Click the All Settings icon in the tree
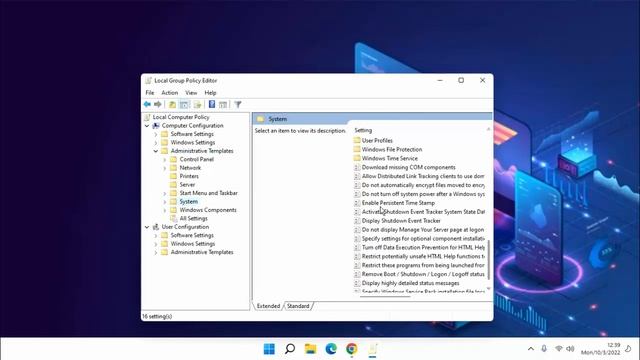 pyautogui.click(x=173, y=218)
